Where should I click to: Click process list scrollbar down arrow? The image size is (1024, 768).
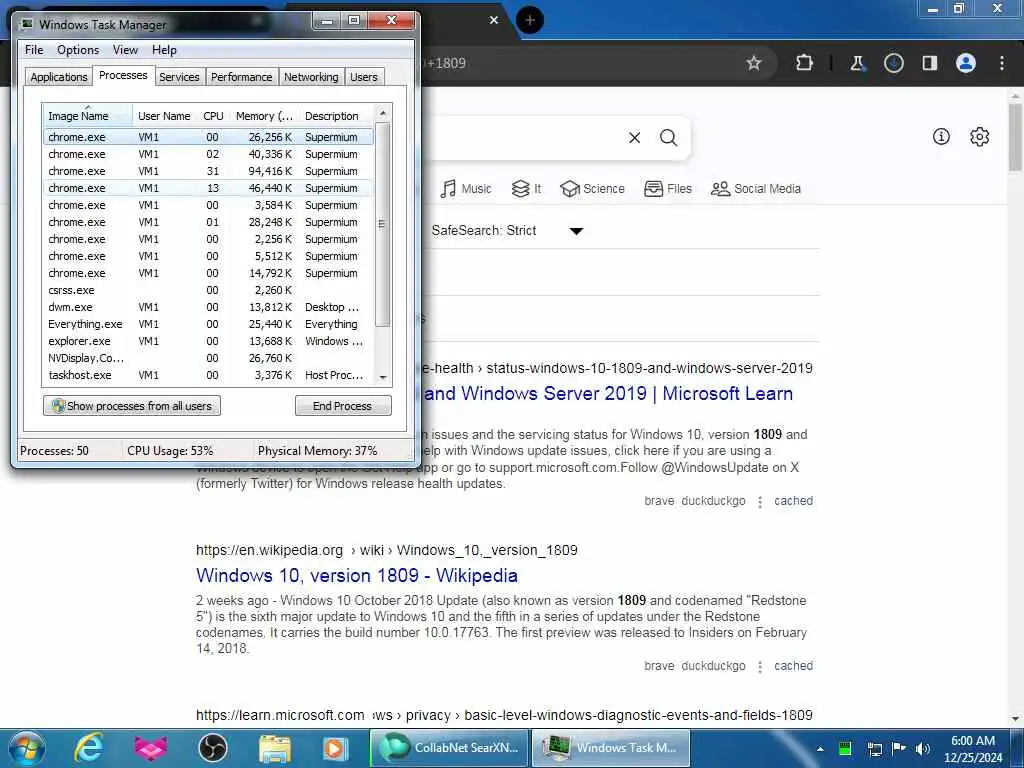click(383, 377)
